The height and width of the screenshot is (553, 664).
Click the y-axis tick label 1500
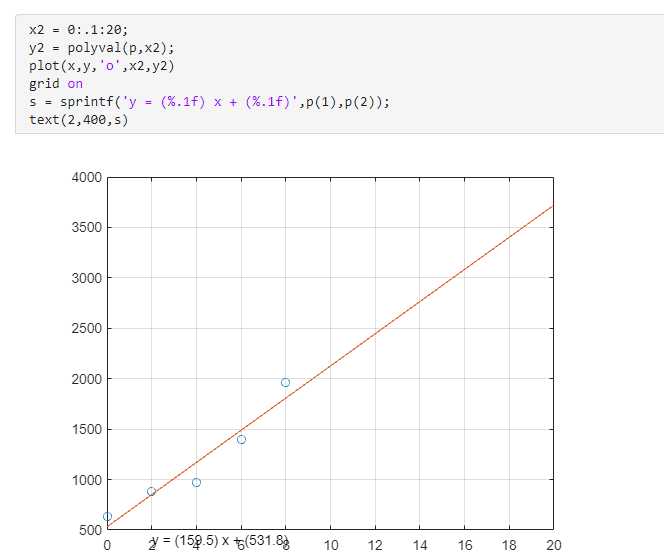click(87, 429)
